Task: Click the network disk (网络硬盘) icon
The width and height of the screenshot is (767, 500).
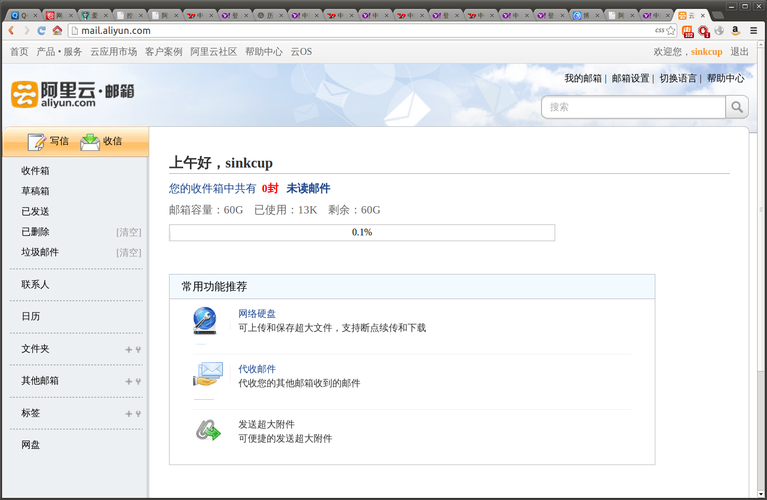Action: pyautogui.click(x=206, y=321)
